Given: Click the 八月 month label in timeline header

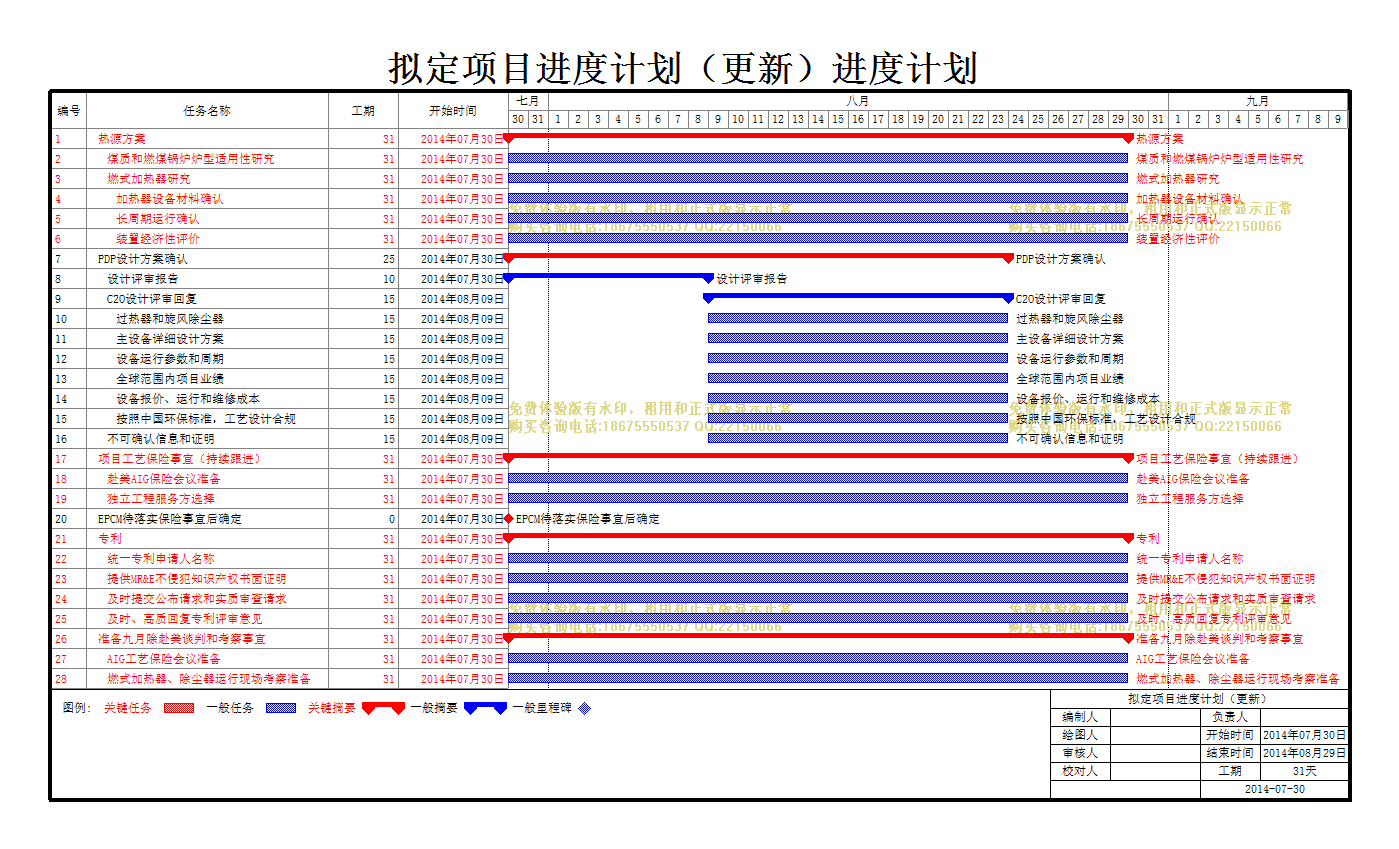Looking at the screenshot, I should [x=857, y=101].
